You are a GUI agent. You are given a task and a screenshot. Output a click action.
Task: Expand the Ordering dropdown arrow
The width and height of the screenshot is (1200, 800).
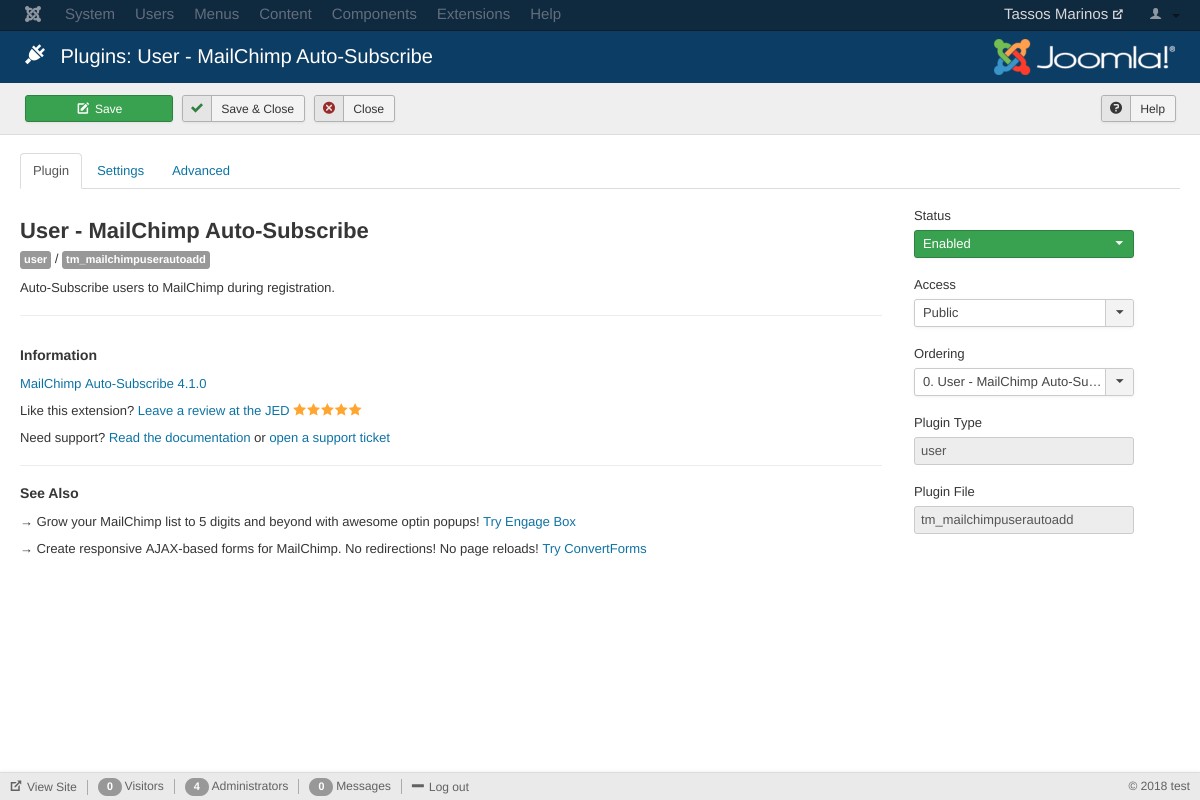tap(1119, 382)
